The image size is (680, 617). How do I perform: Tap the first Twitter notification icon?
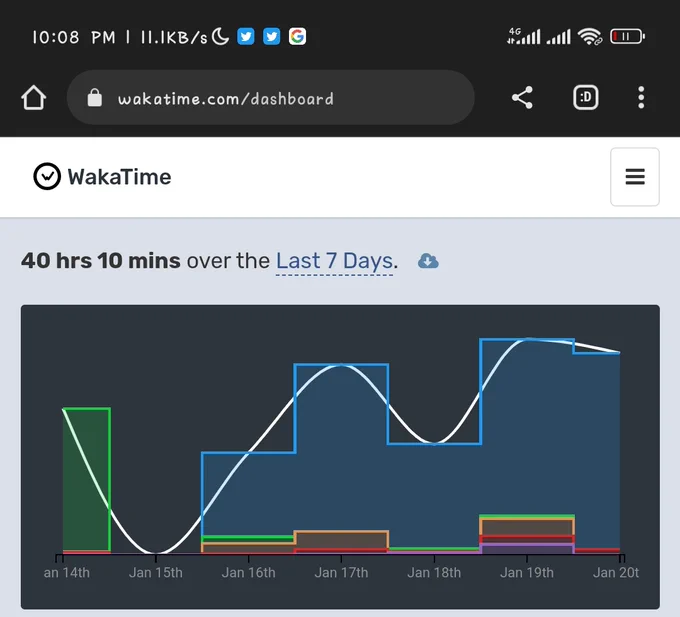(246, 36)
